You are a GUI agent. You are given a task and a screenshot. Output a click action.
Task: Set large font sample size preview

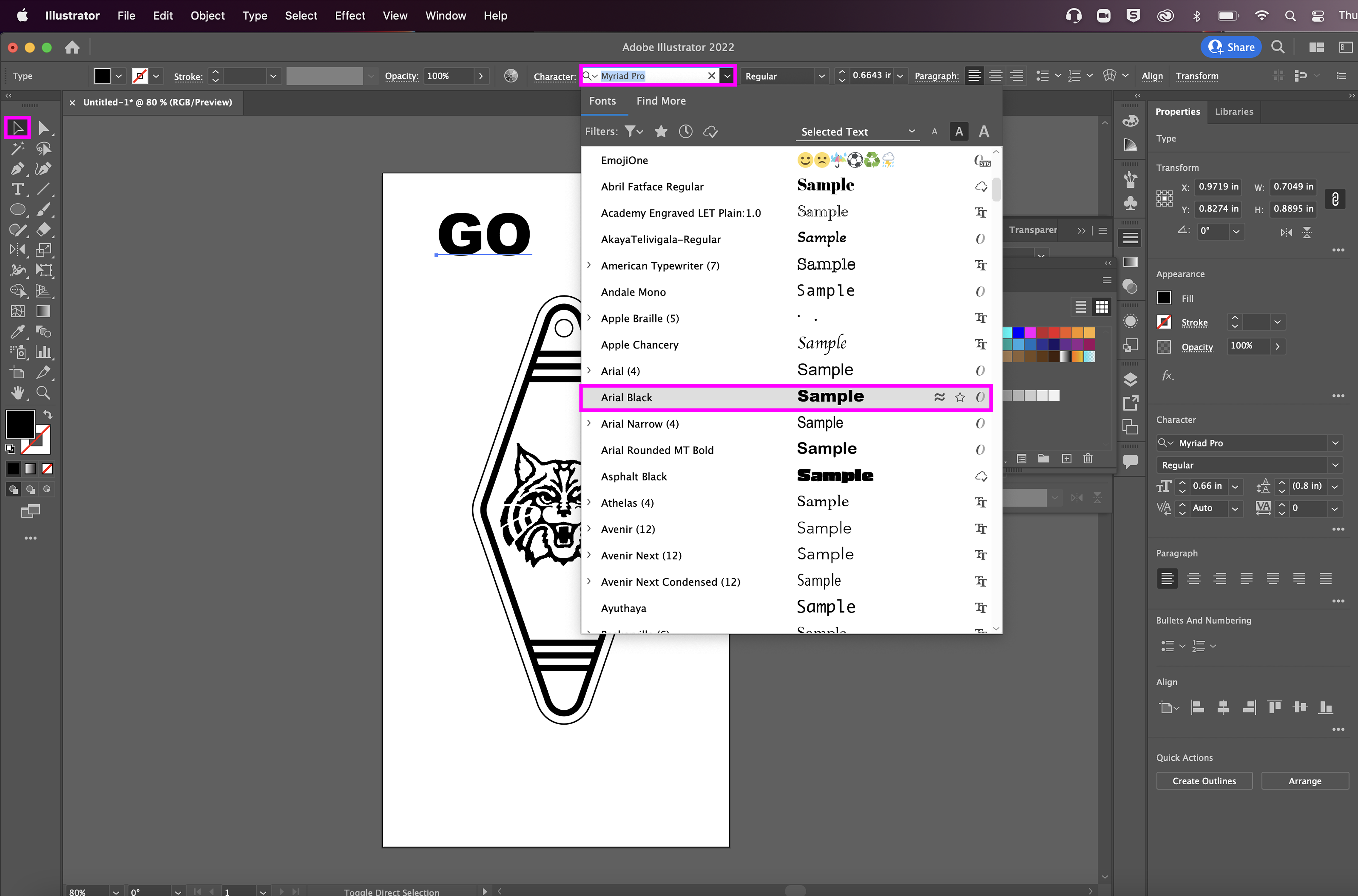click(983, 131)
